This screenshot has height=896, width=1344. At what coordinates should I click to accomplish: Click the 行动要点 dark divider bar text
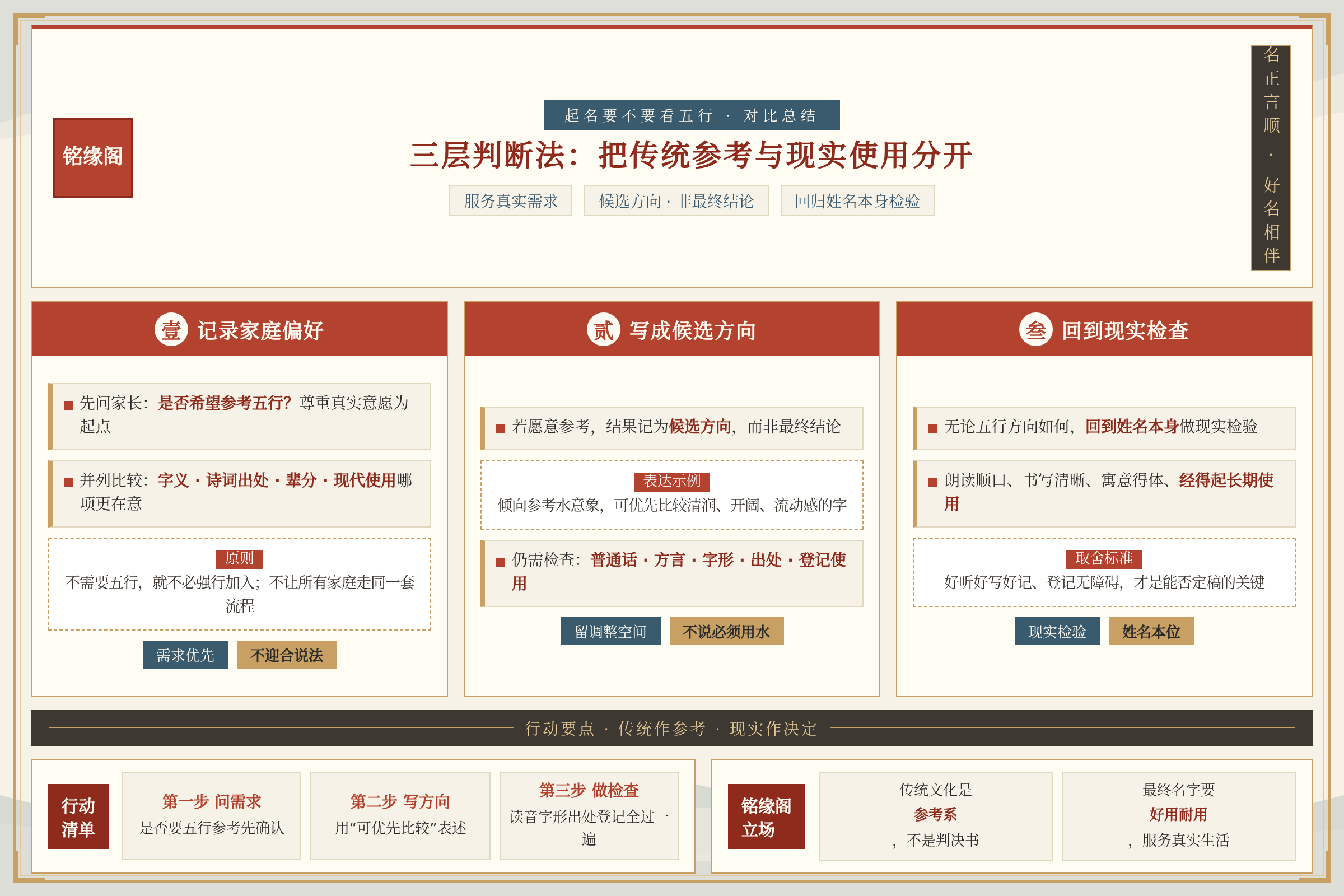point(672,728)
